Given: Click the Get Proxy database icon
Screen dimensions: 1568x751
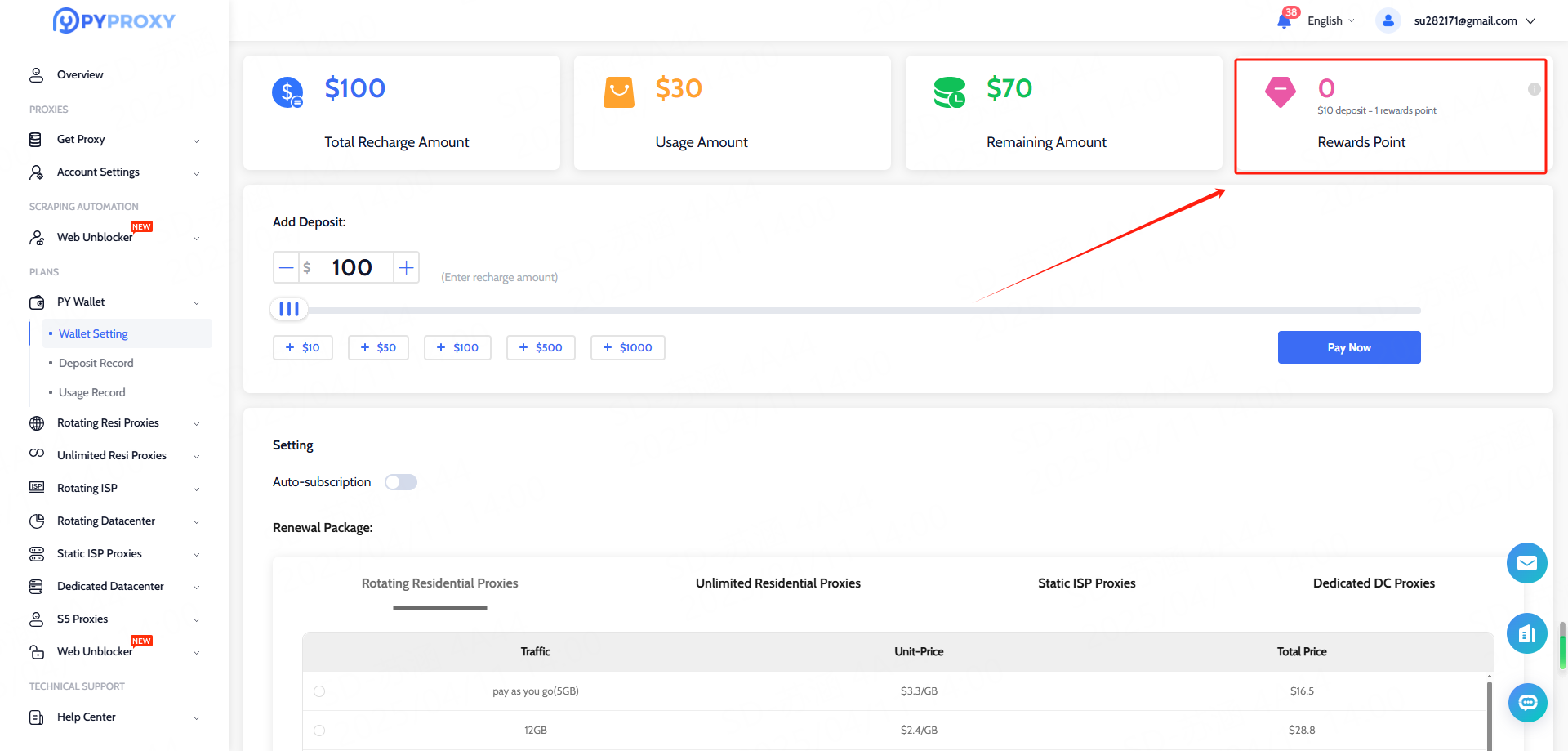Looking at the screenshot, I should coord(35,140).
